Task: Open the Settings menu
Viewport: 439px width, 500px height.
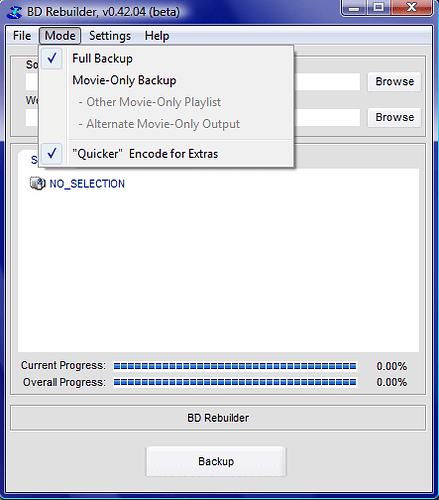Action: pos(110,36)
